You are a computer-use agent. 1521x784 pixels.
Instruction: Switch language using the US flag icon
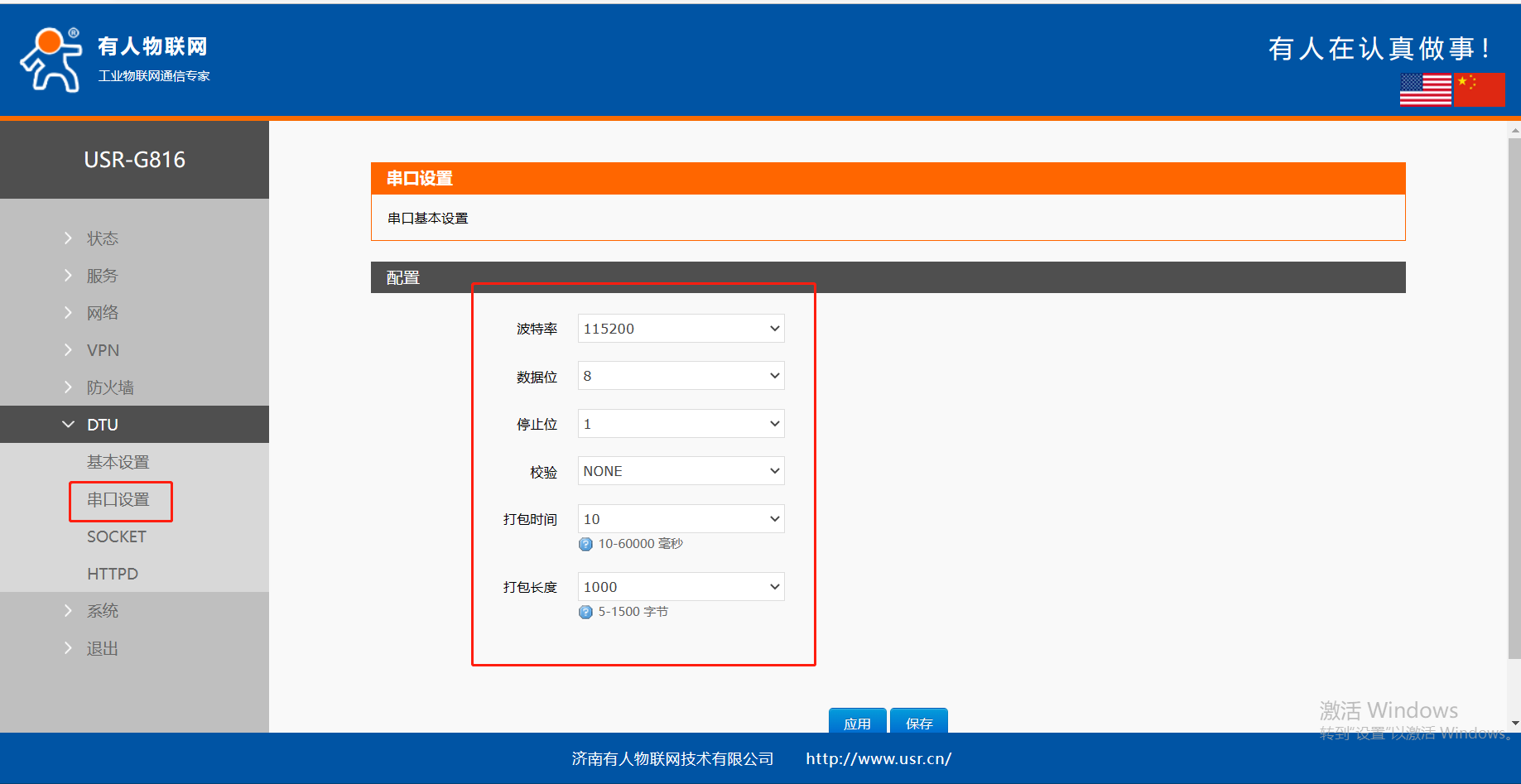[1425, 89]
